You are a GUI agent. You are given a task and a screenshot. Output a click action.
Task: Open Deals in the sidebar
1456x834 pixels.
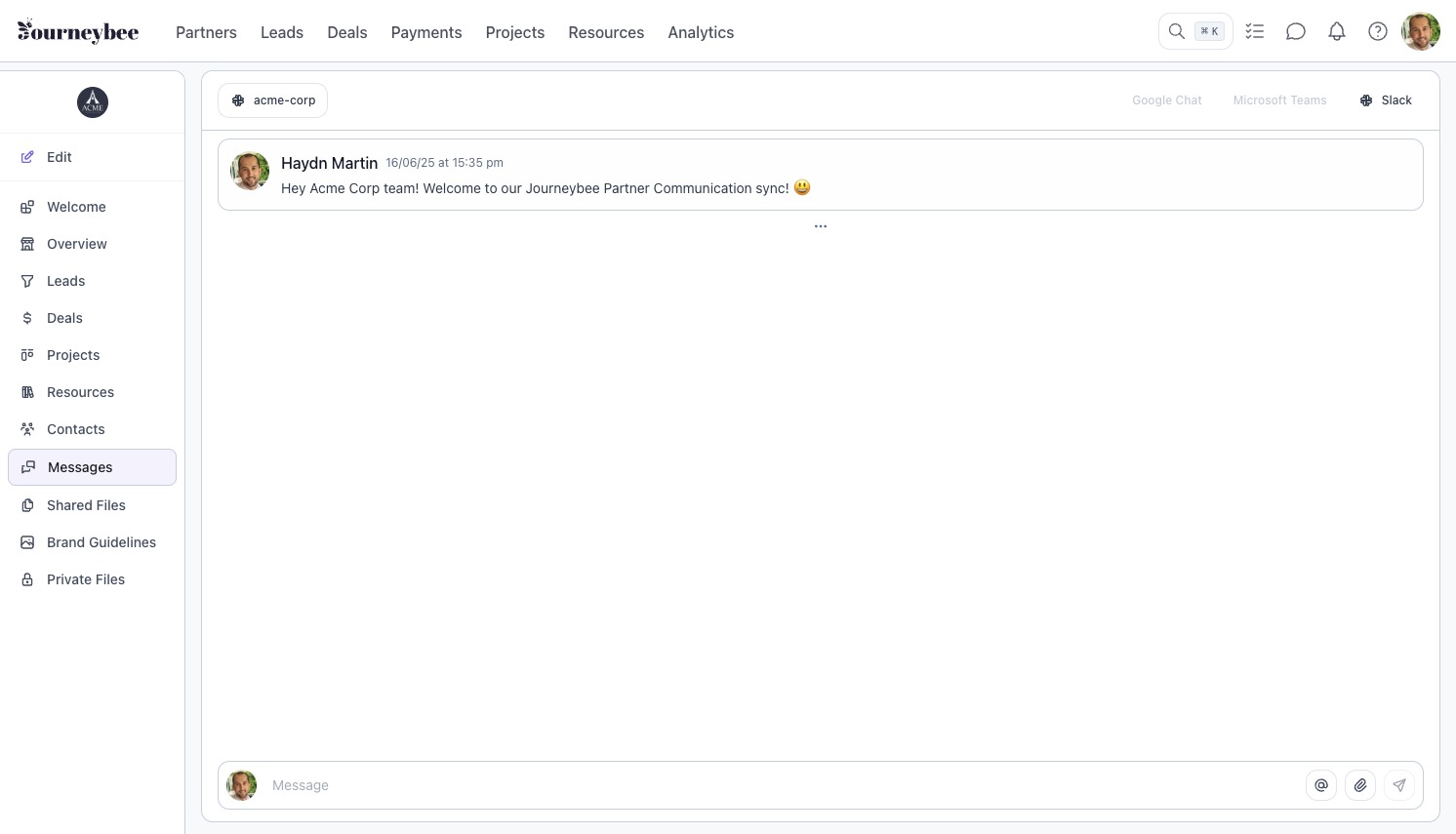pos(92,318)
